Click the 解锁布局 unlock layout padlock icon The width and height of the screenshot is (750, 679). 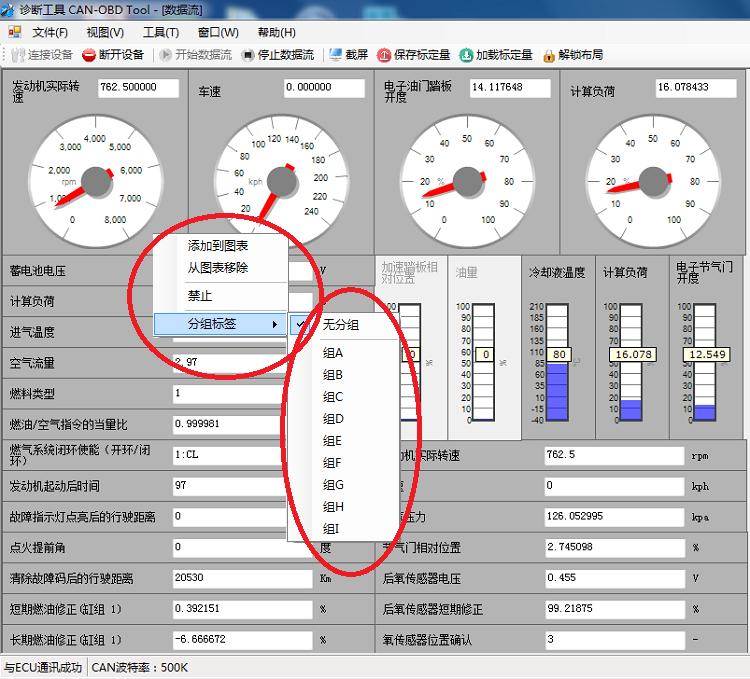[x=549, y=55]
